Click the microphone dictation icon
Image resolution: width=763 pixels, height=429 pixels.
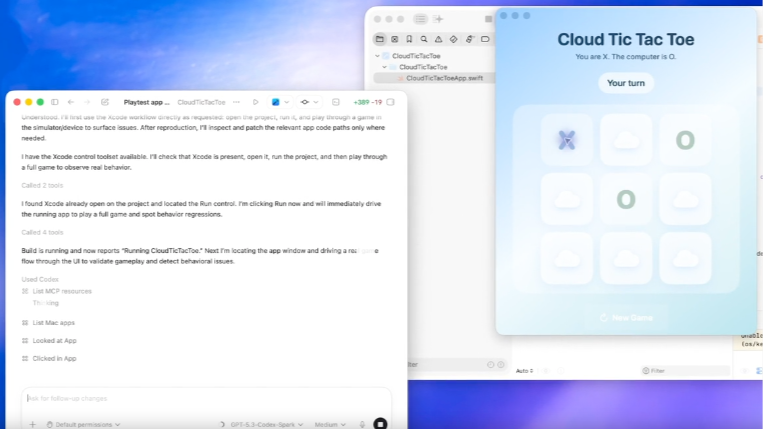coord(362,424)
